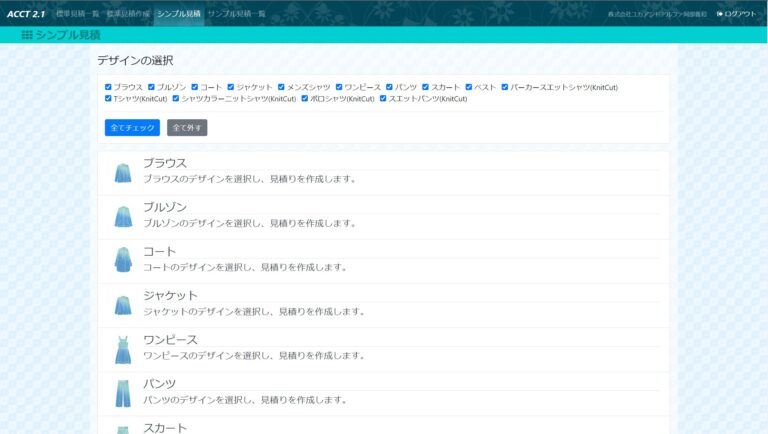Click the コート garment icon

pos(123,260)
